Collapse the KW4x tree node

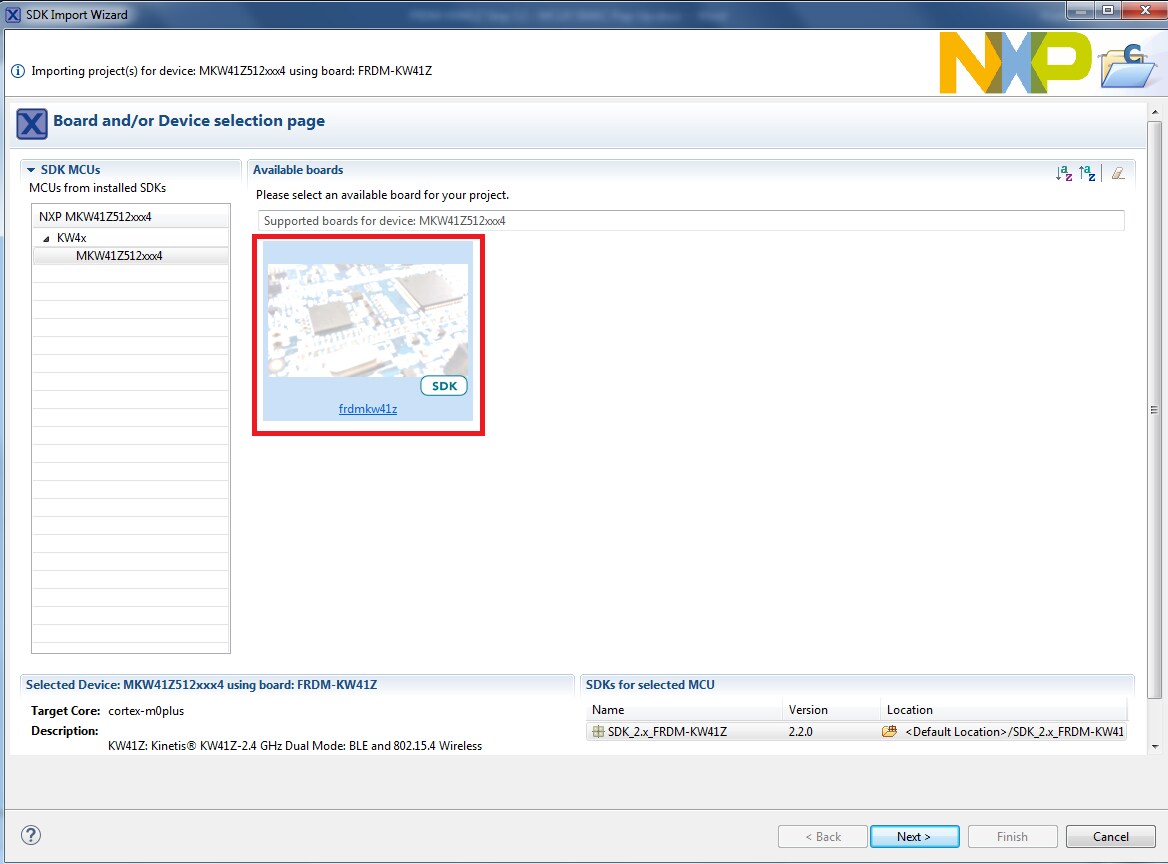click(46, 238)
